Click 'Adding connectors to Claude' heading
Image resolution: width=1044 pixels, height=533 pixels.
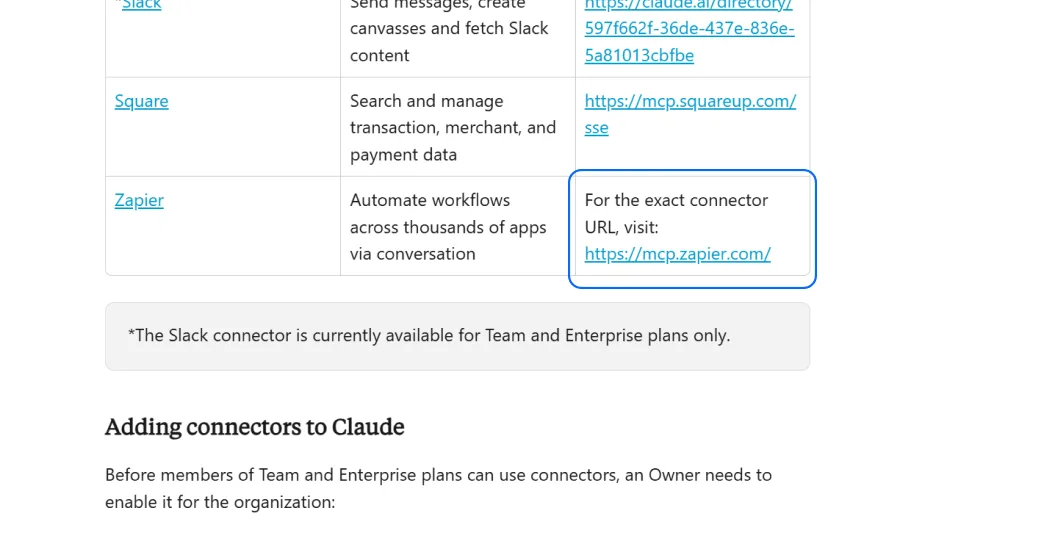(254, 427)
